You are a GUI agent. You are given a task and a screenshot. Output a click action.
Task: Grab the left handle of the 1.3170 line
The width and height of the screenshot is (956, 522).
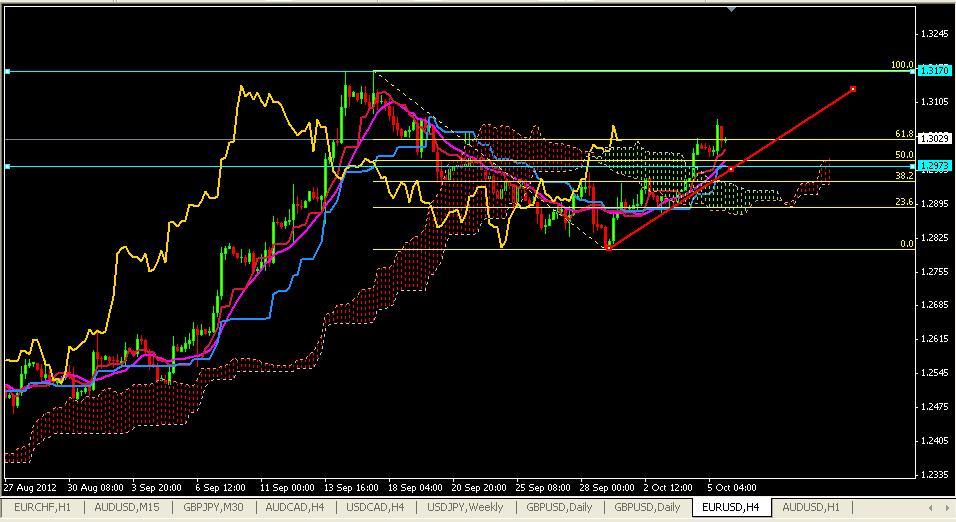pos(7,71)
